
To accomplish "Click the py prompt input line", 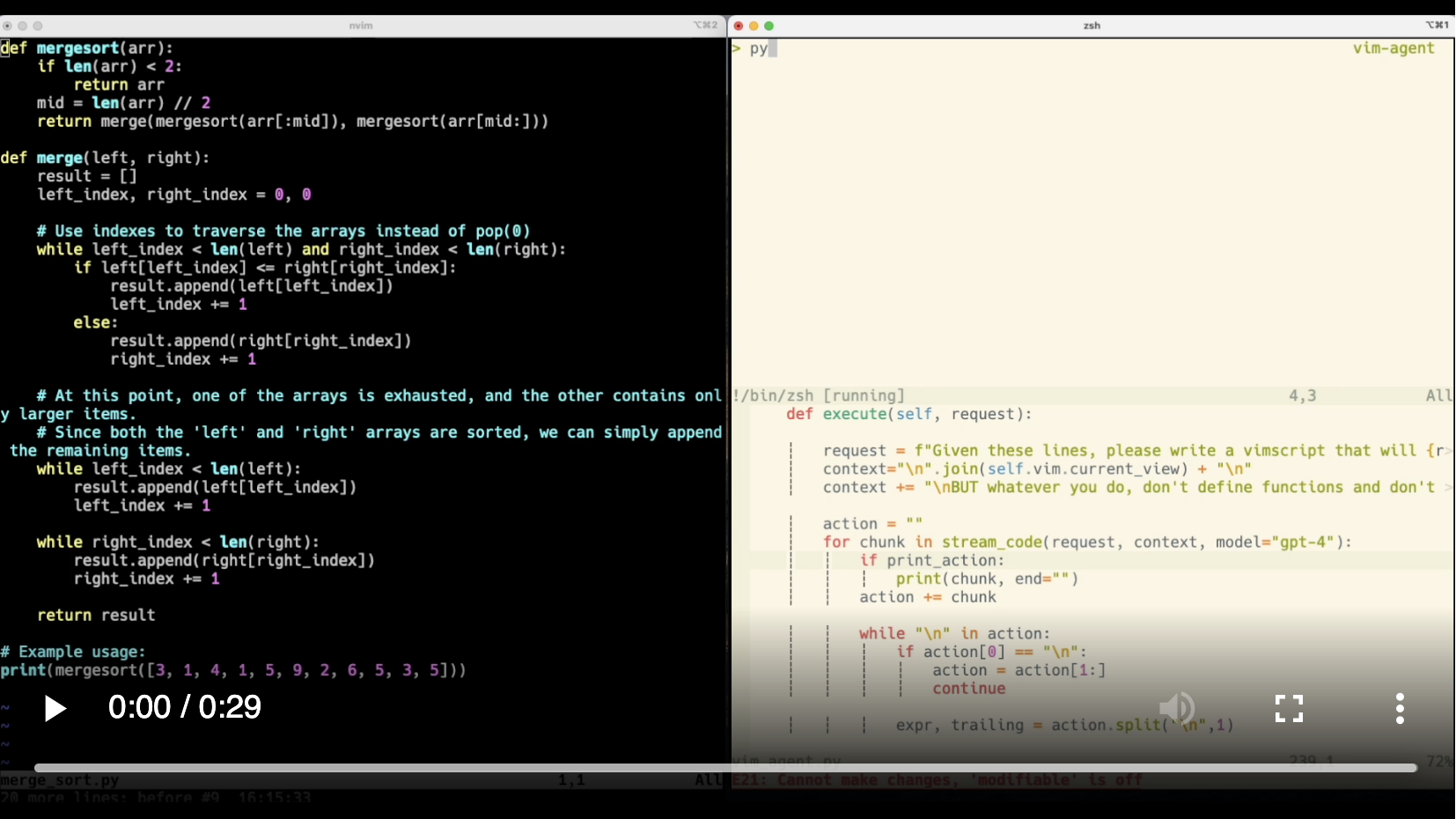I will click(x=759, y=48).
